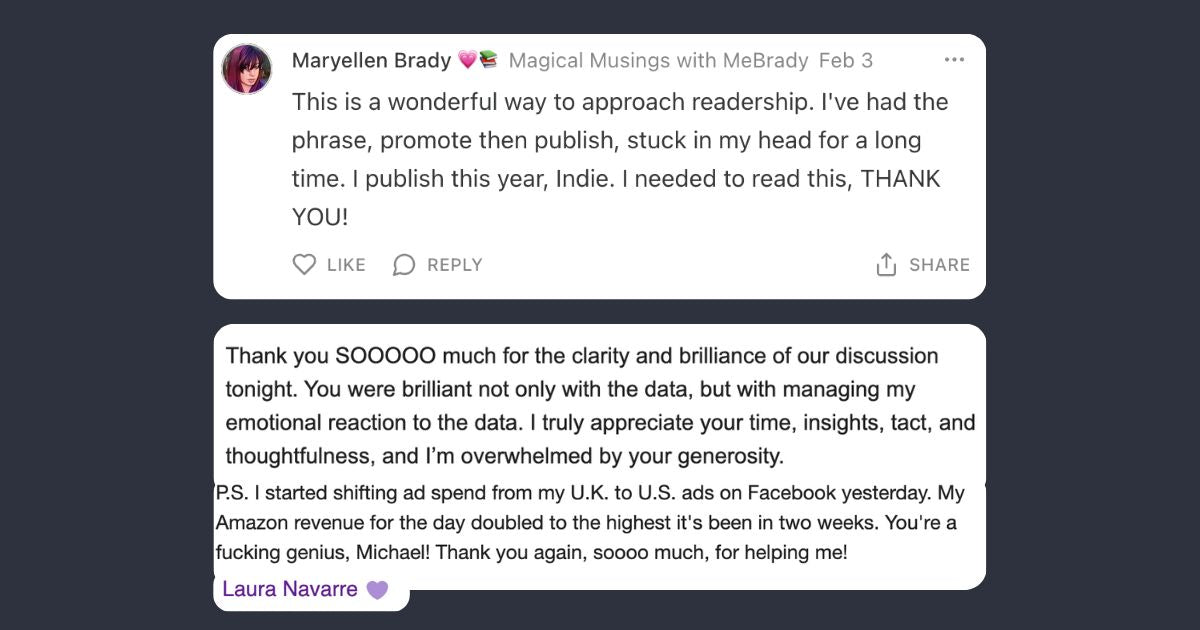Image resolution: width=1200 pixels, height=630 pixels.
Task: Click the Laura Navarre name link
Action: click(291, 589)
